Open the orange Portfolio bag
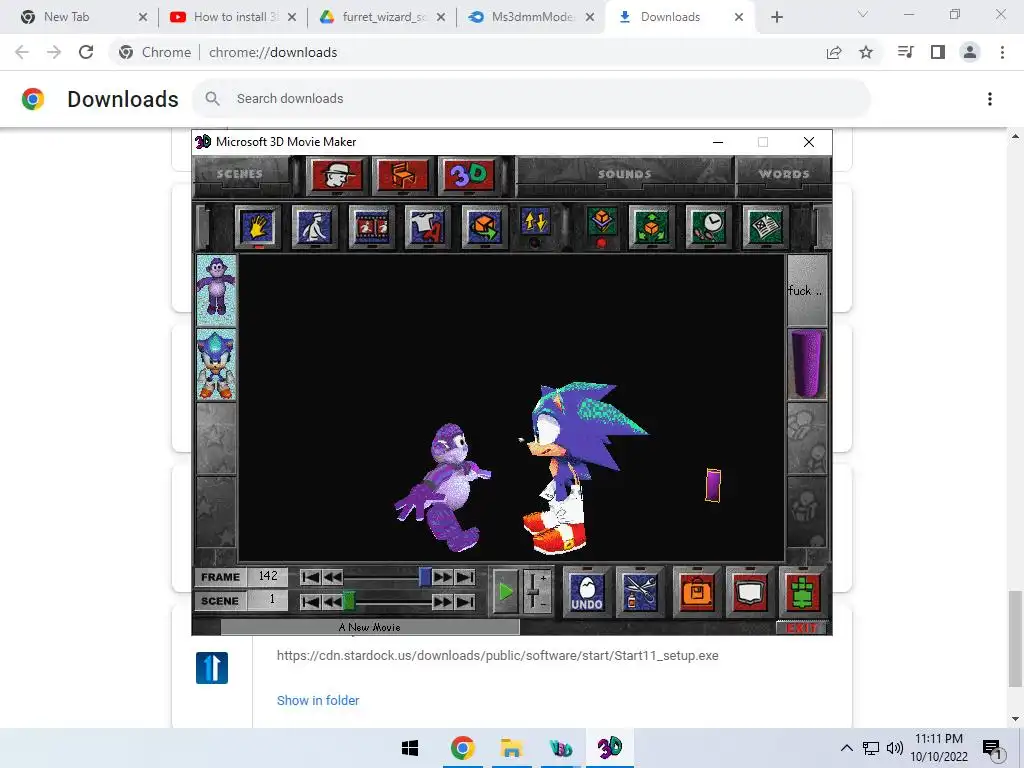The image size is (1024, 768). pos(696,592)
